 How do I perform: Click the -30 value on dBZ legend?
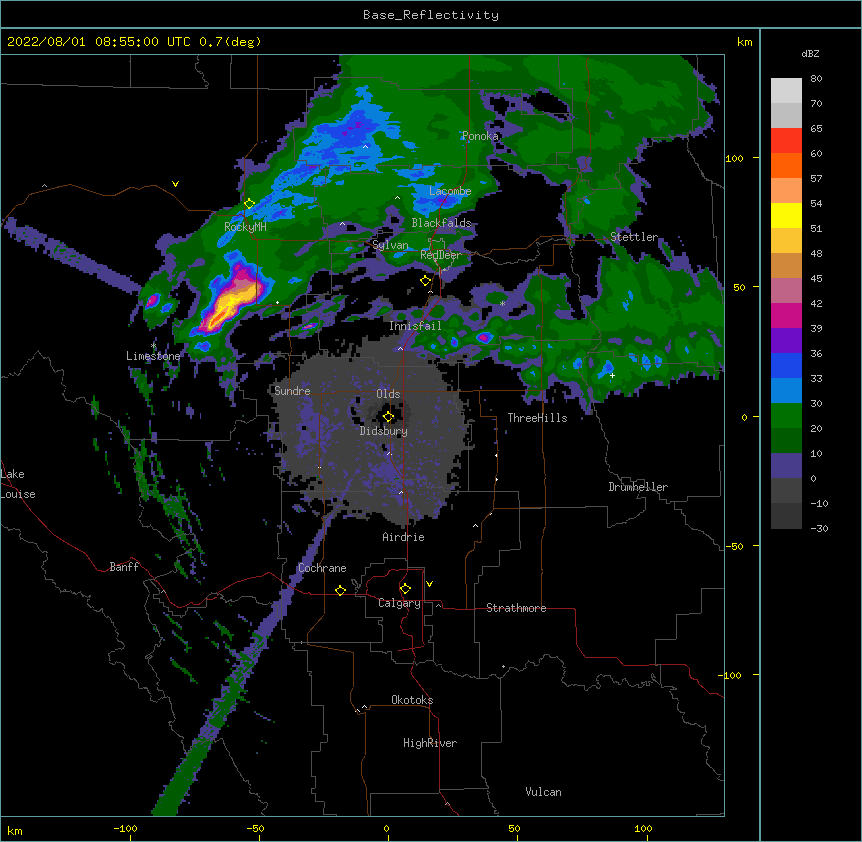coord(819,528)
